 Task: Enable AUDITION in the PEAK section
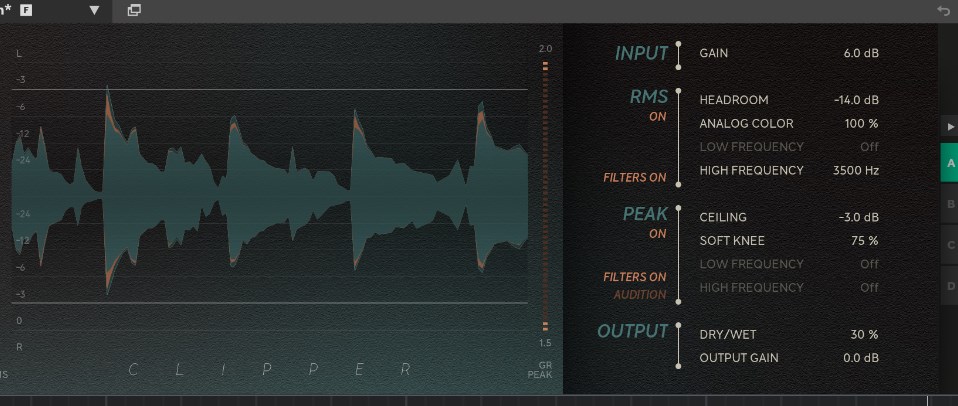pyautogui.click(x=639, y=295)
